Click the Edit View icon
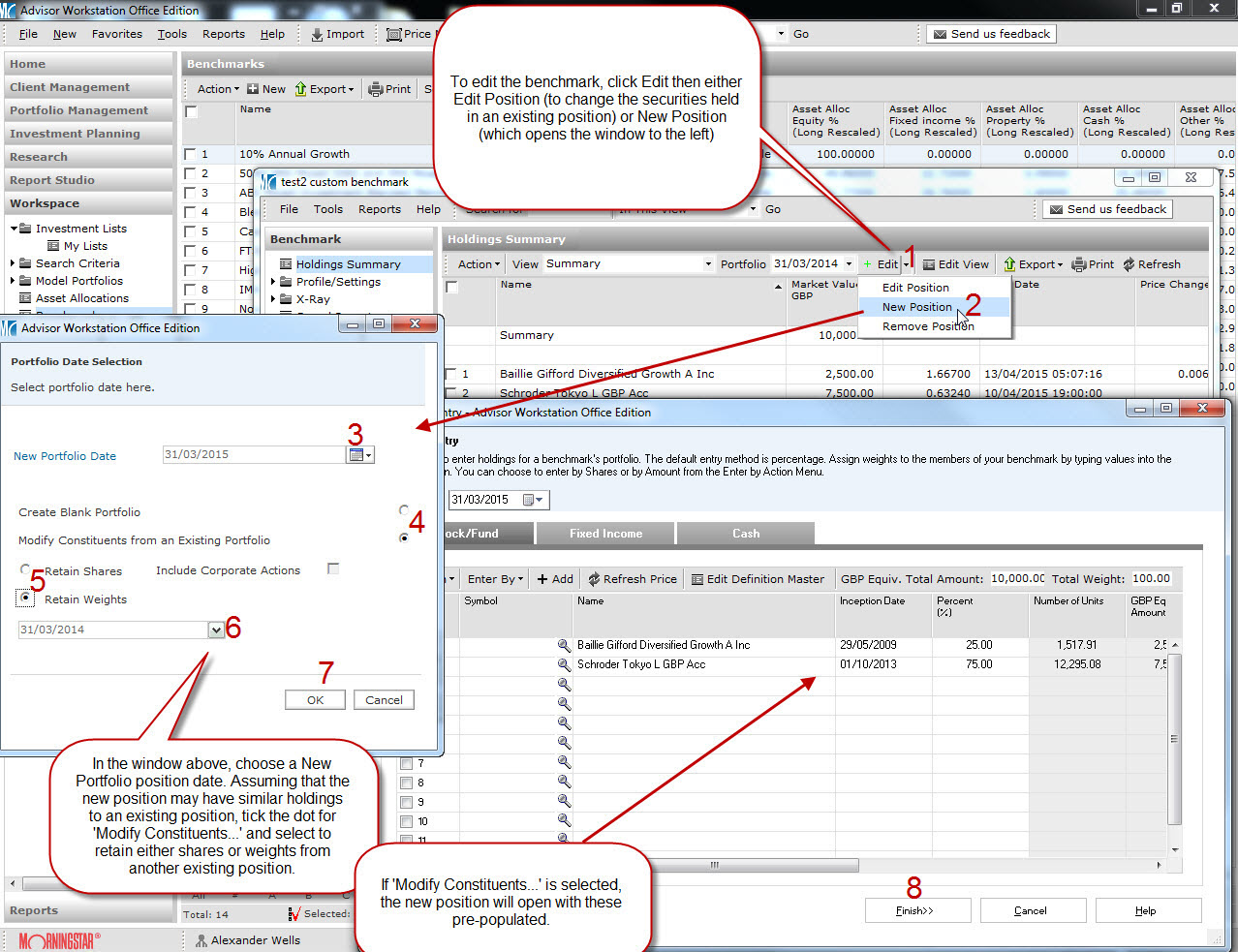 pos(929,264)
